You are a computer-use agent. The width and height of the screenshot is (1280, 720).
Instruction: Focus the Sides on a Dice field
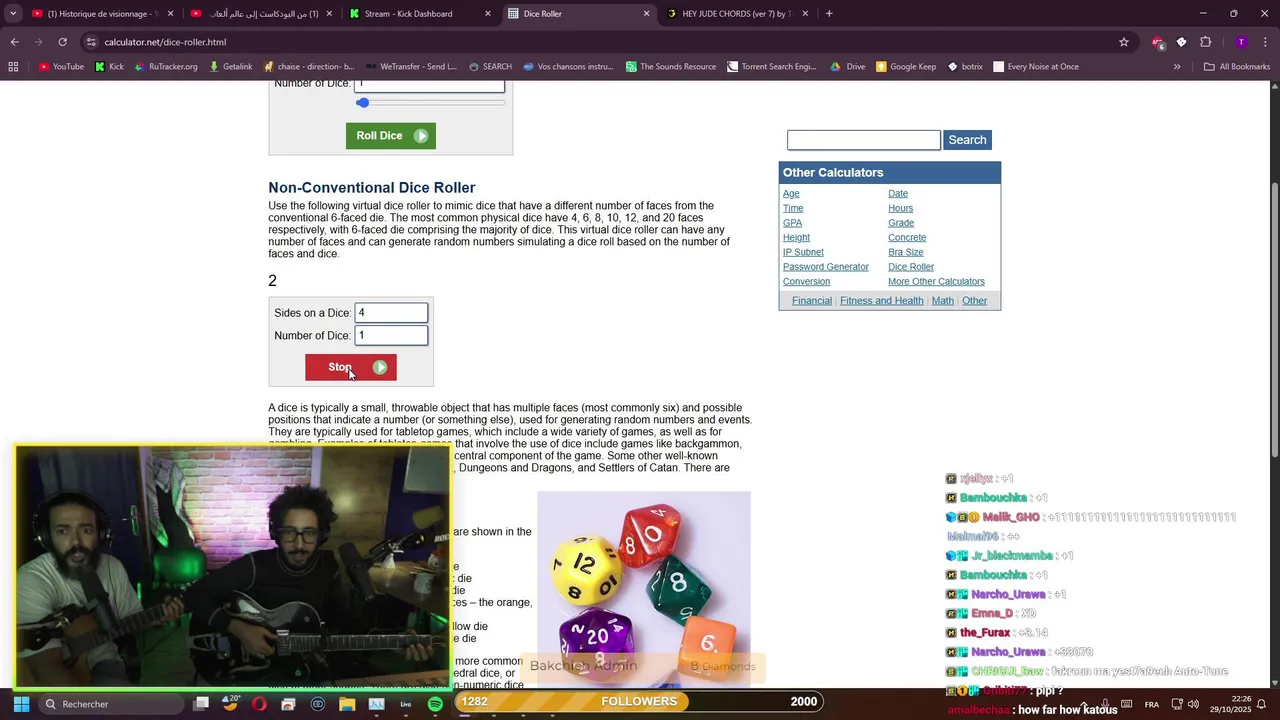(x=391, y=313)
